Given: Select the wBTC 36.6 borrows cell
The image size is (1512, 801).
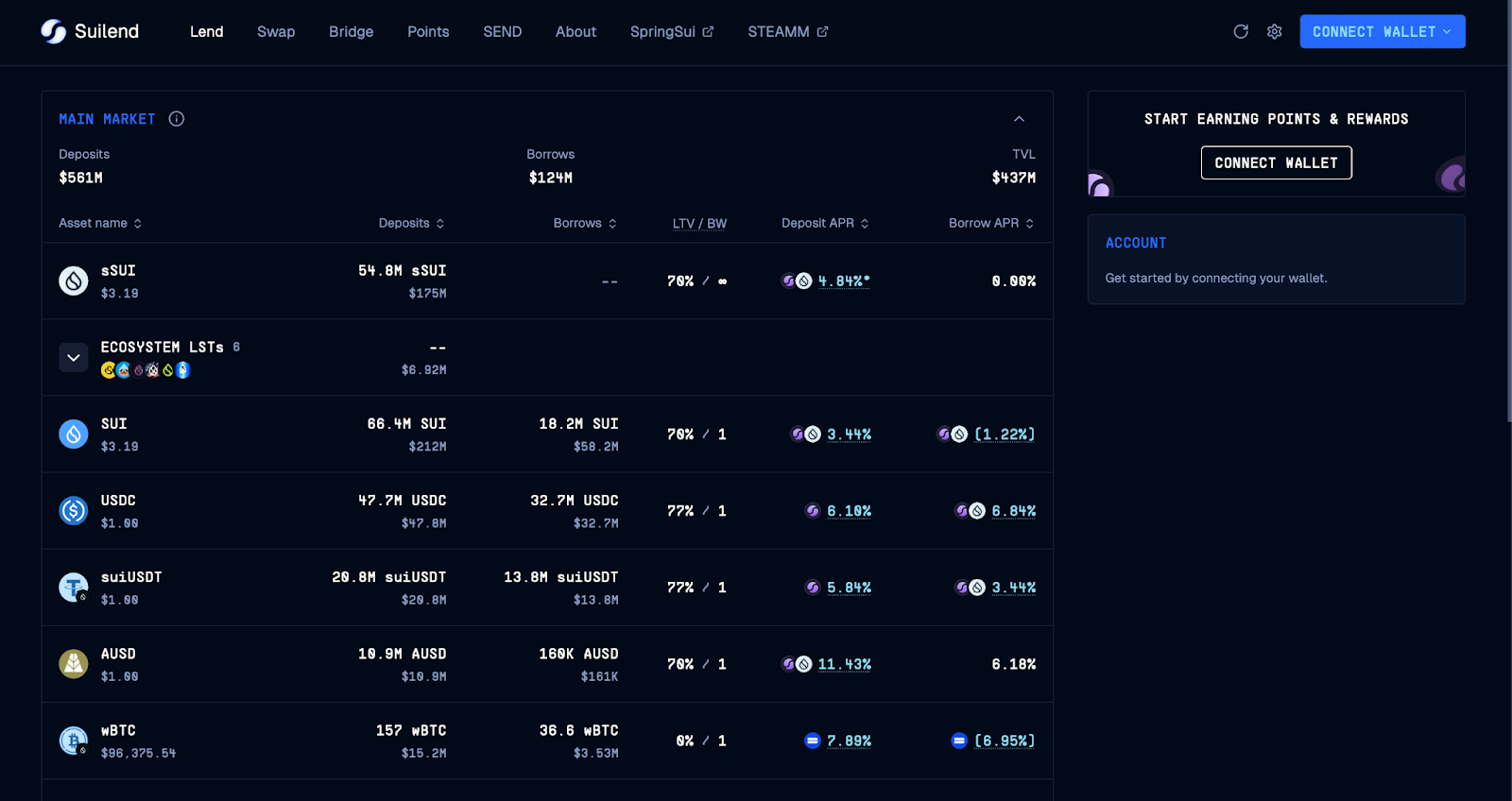Looking at the screenshot, I should (579, 741).
